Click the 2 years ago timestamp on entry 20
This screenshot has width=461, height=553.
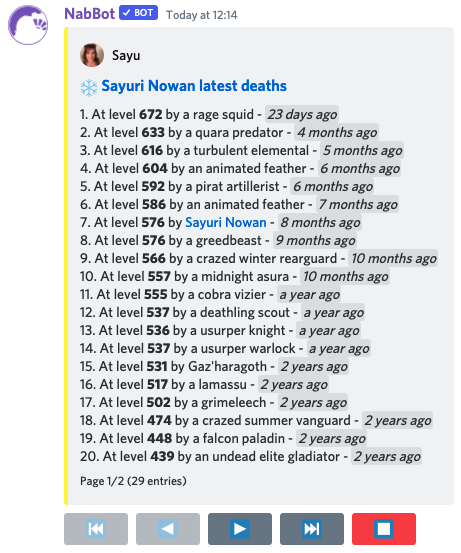click(387, 456)
